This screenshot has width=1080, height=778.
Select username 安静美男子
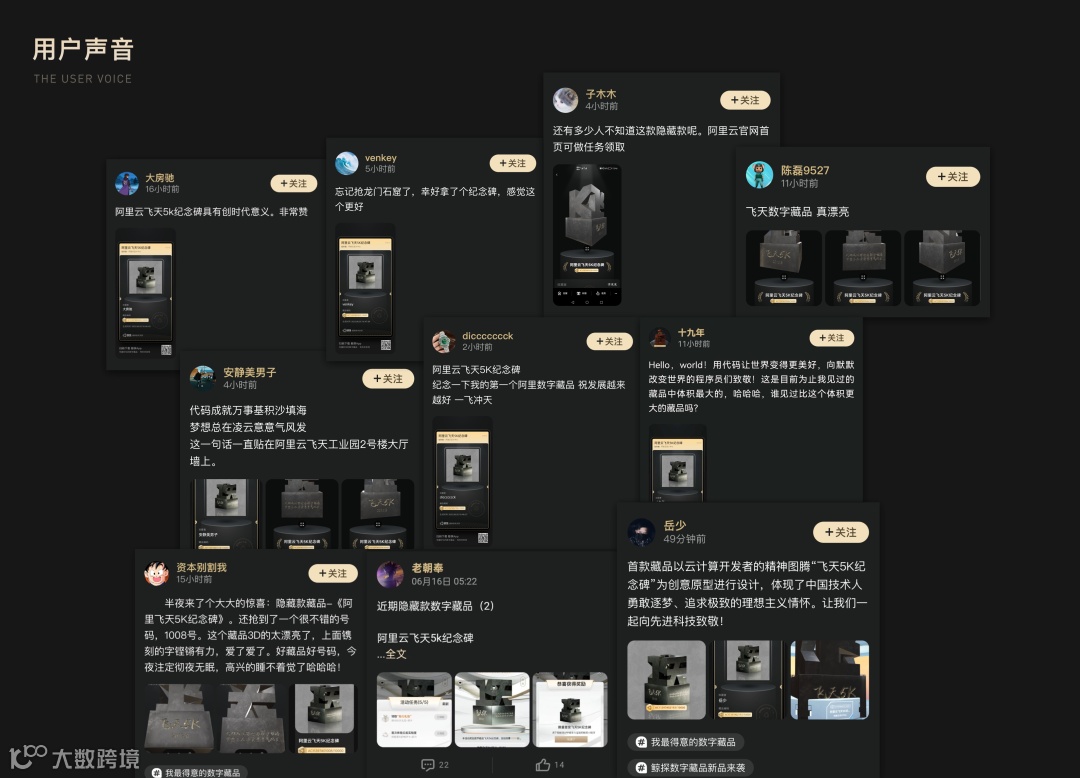249,372
